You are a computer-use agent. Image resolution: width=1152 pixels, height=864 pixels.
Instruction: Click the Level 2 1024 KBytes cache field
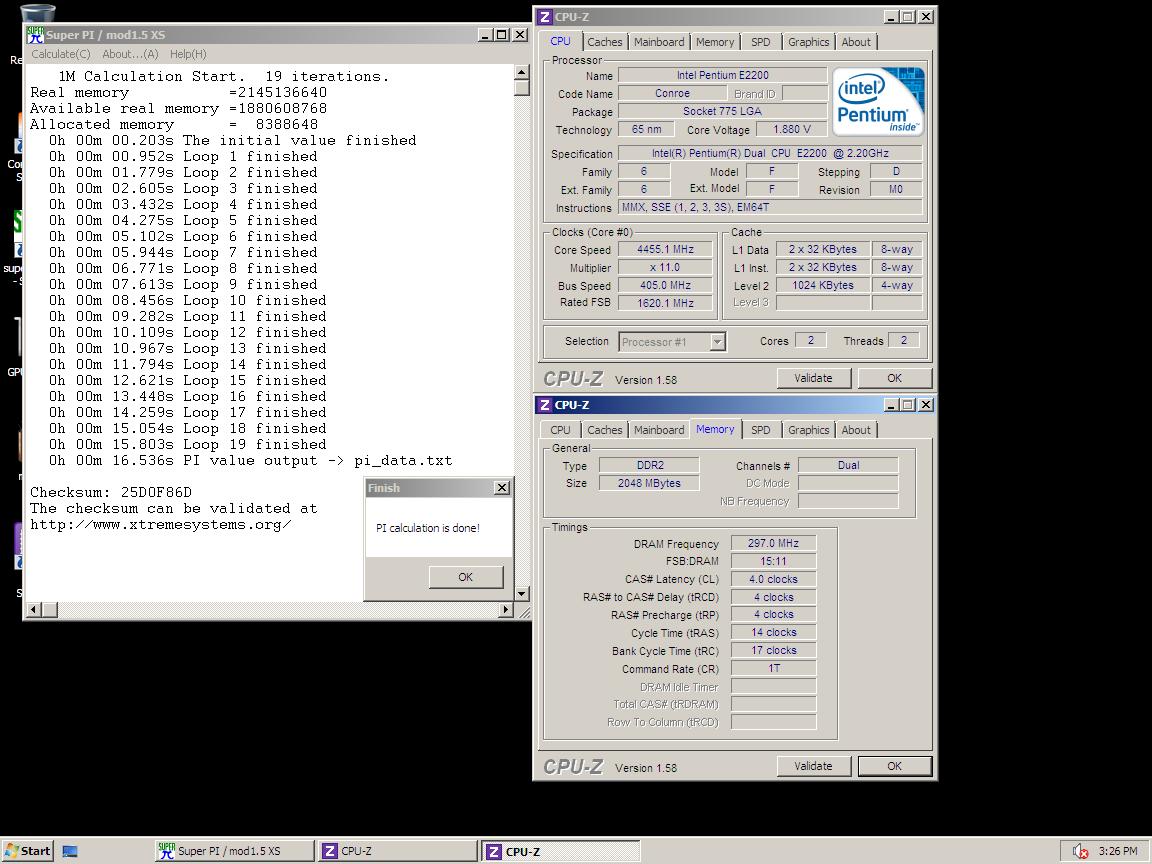click(x=823, y=285)
